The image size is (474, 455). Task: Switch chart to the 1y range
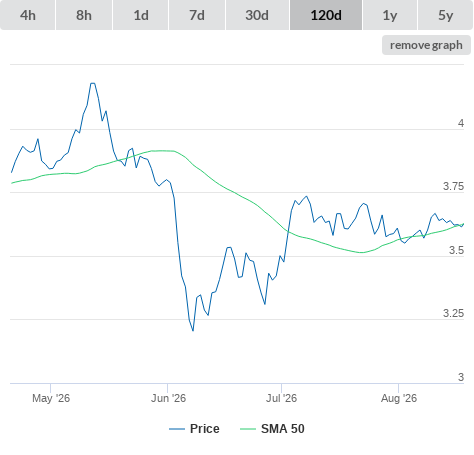[390, 15]
